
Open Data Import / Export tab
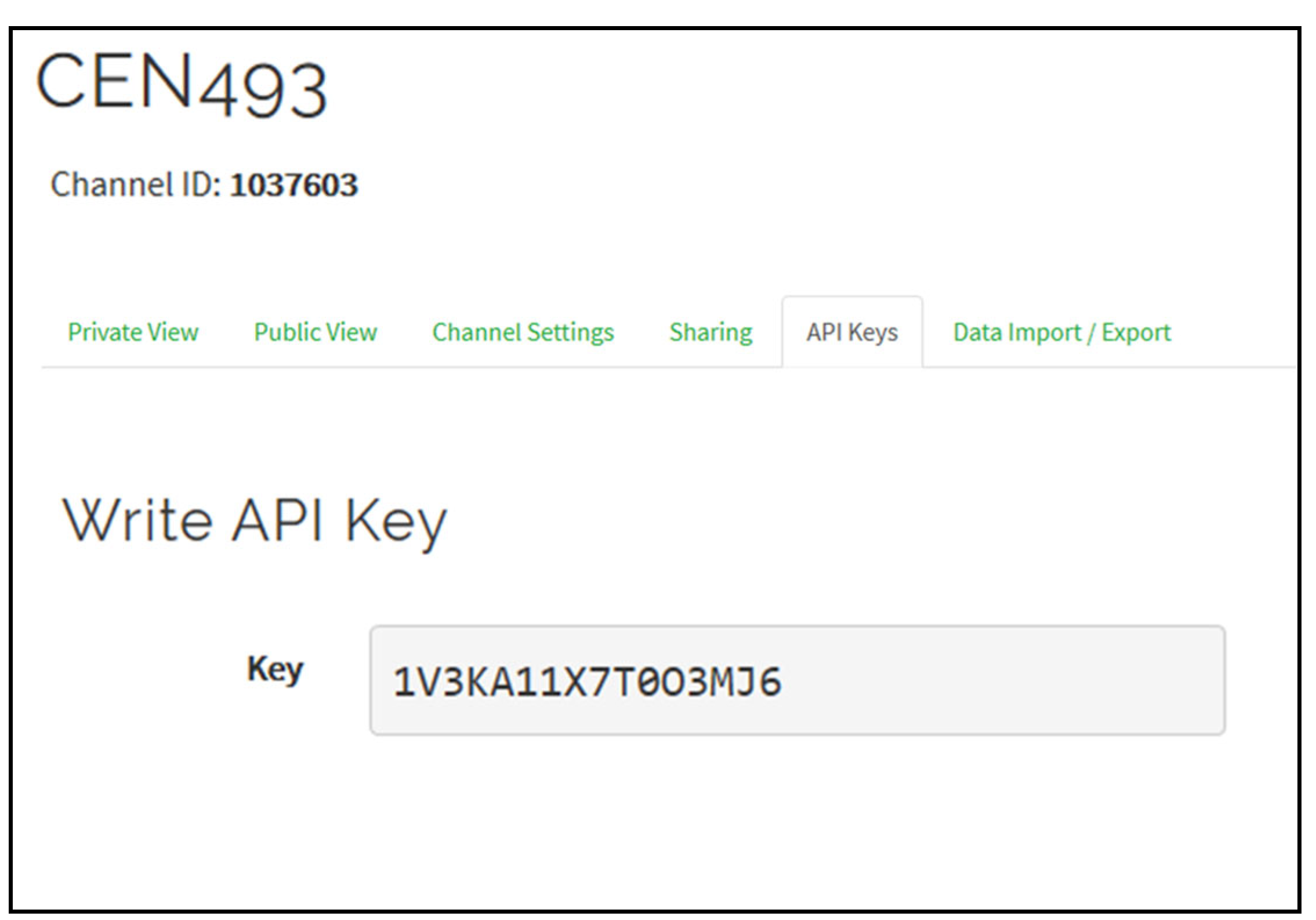click(1061, 332)
